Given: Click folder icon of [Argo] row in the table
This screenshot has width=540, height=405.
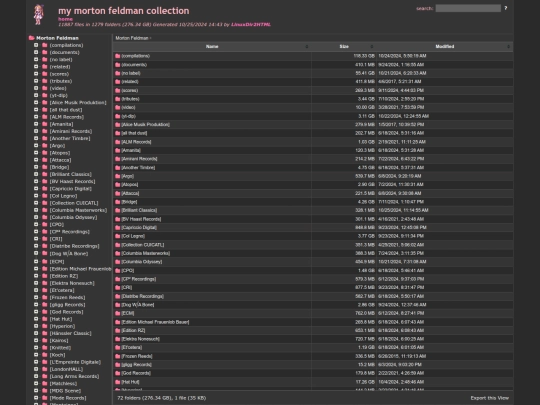Looking at the screenshot, I should click(x=118, y=176).
